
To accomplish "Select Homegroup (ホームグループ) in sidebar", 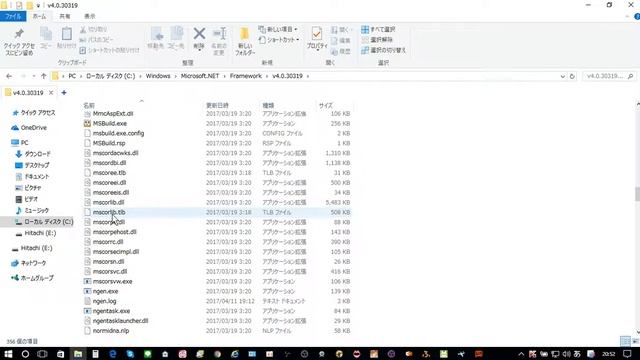I will [x=33, y=278].
